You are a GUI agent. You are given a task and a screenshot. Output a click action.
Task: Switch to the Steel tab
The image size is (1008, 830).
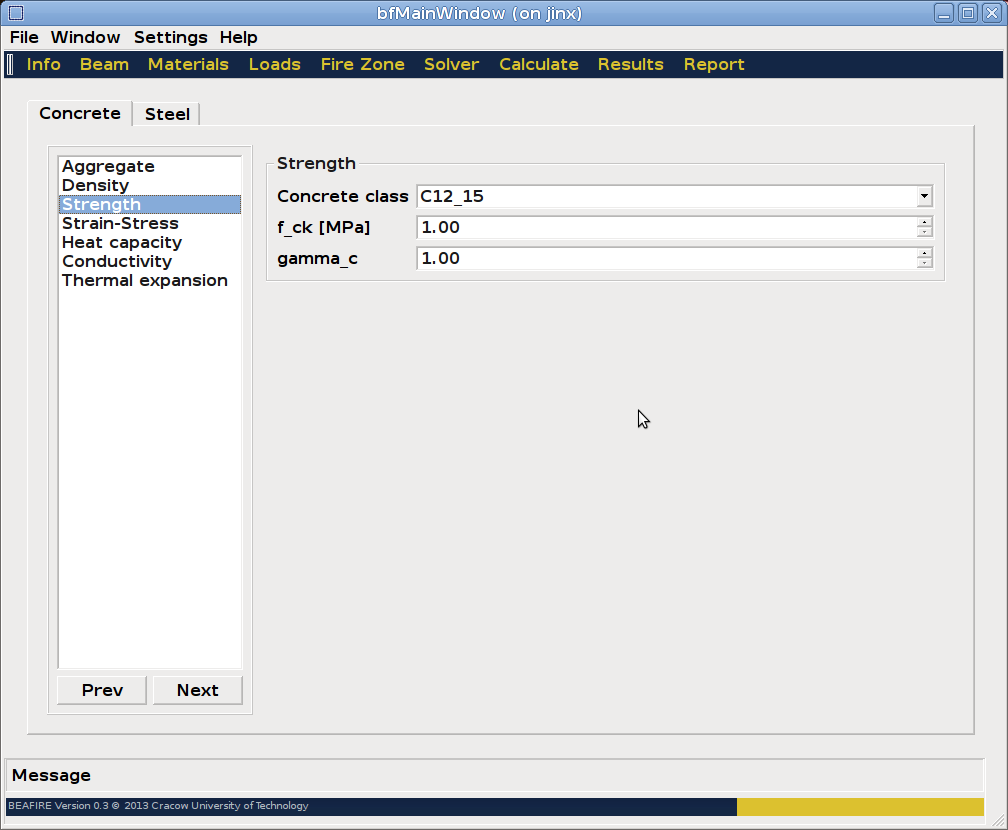tap(167, 114)
